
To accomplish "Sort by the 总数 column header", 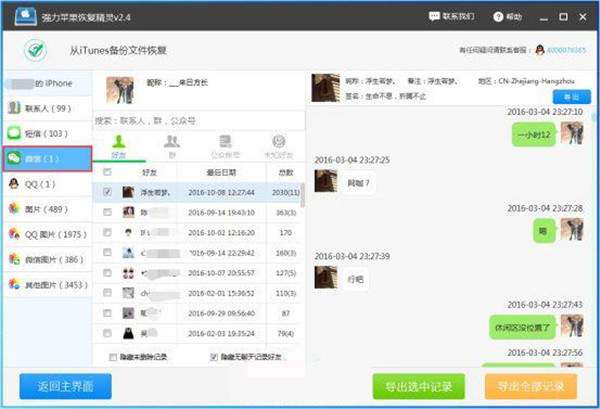I will 285,173.
